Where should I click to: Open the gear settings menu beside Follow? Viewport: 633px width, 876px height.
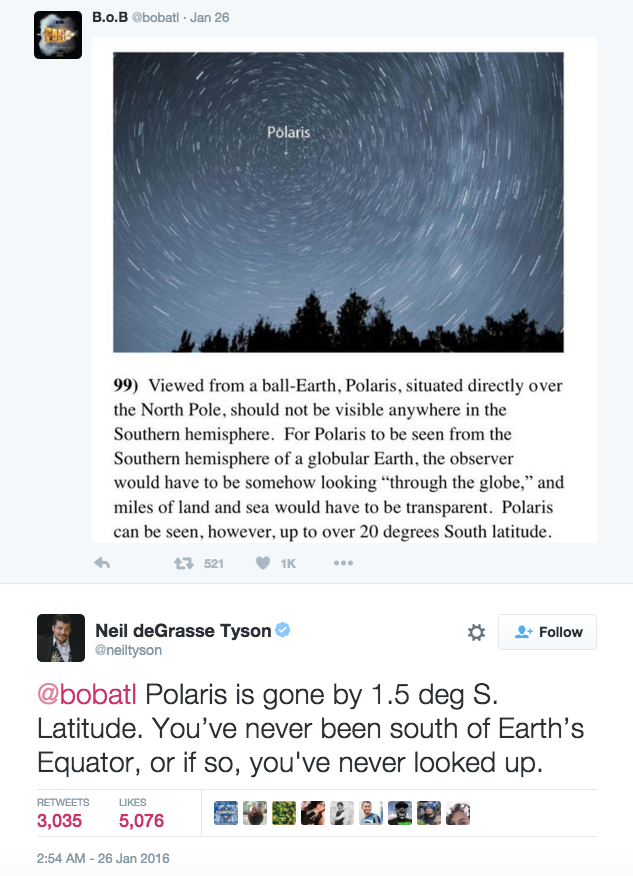476,632
